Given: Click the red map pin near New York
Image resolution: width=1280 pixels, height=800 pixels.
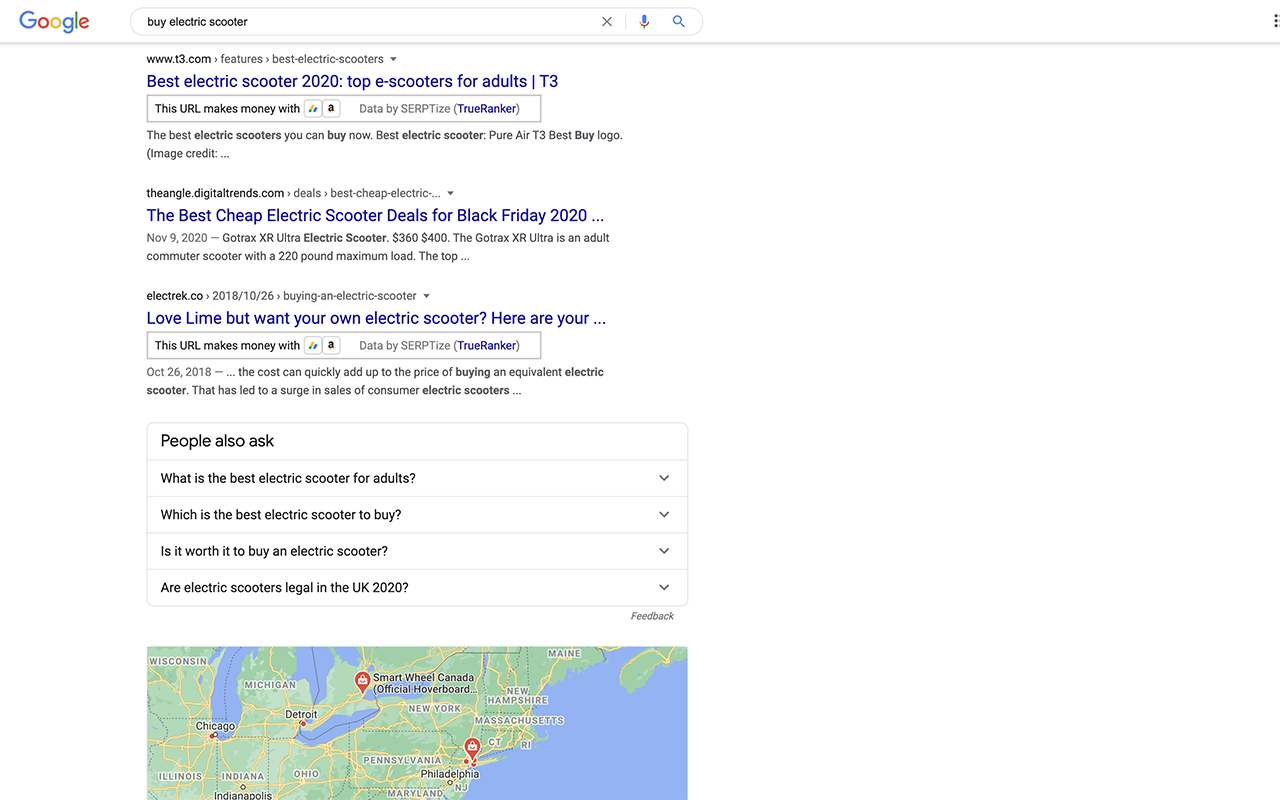Looking at the screenshot, I should 472,749.
